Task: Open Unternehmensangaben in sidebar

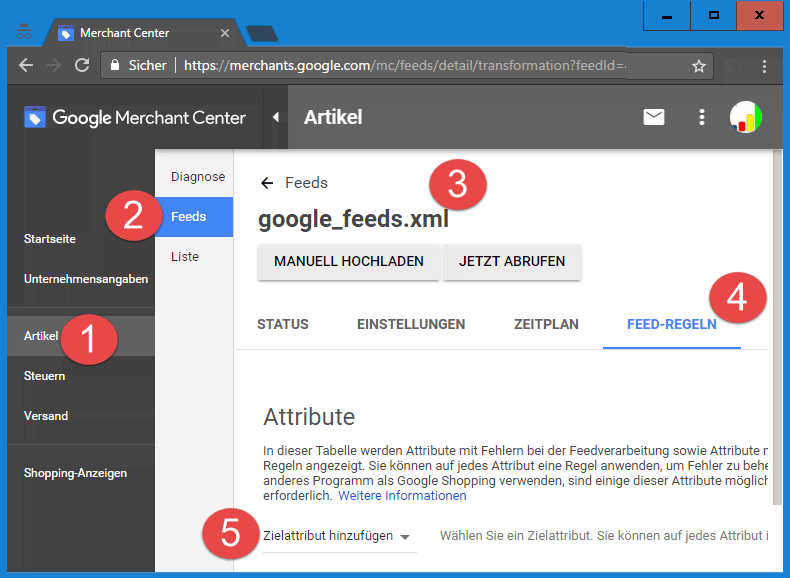Action: tap(86, 279)
